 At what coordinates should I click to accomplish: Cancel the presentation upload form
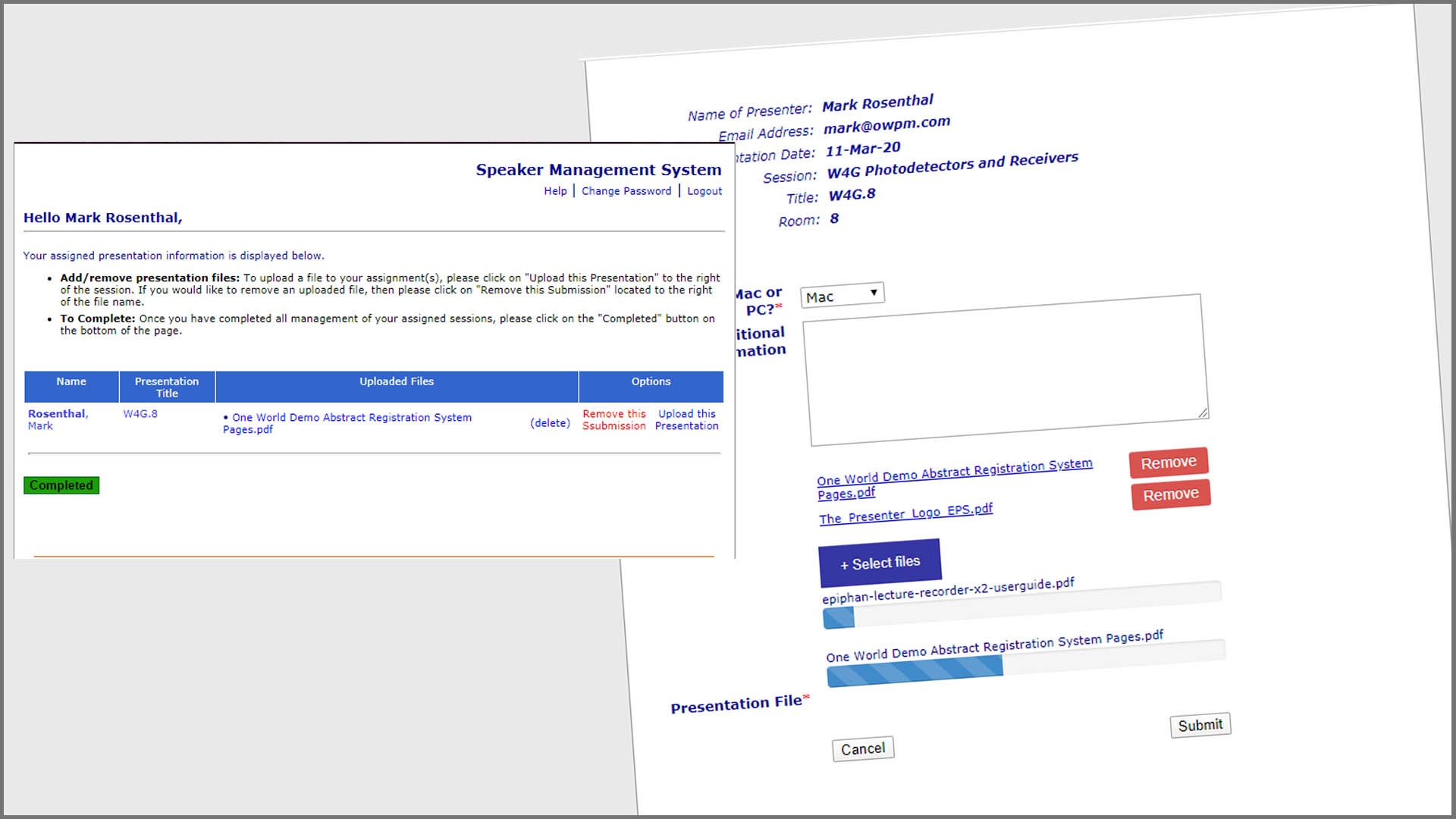863,749
